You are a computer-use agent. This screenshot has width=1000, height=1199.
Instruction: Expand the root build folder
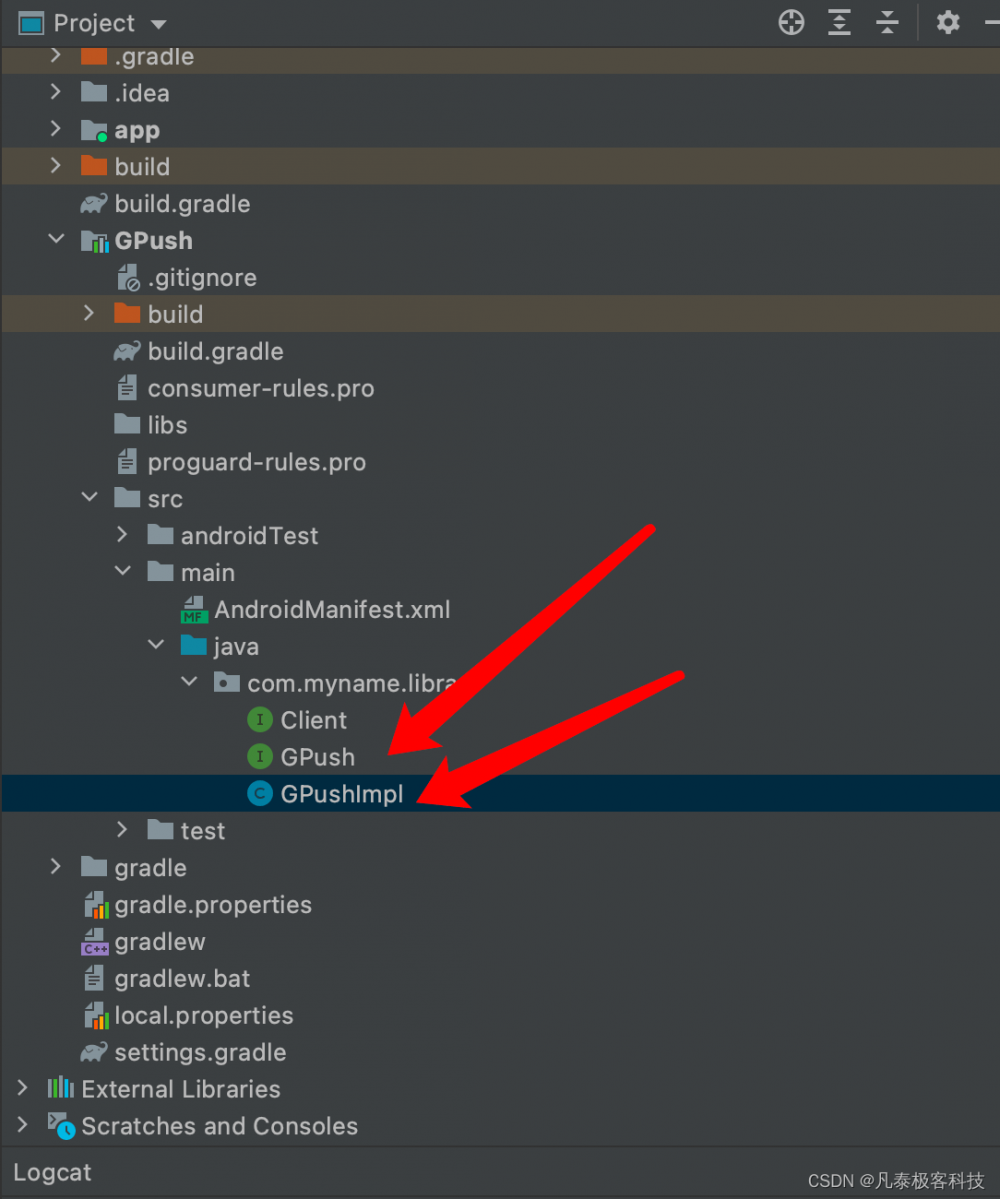[x=55, y=165]
